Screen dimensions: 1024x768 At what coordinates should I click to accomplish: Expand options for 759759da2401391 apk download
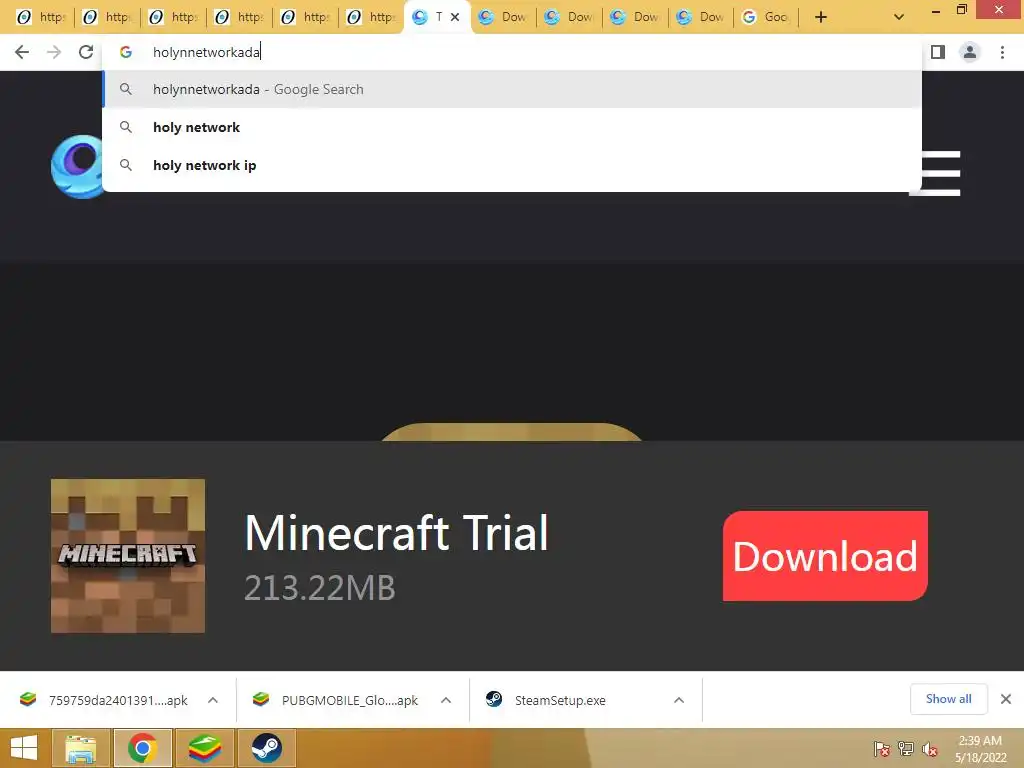click(213, 700)
